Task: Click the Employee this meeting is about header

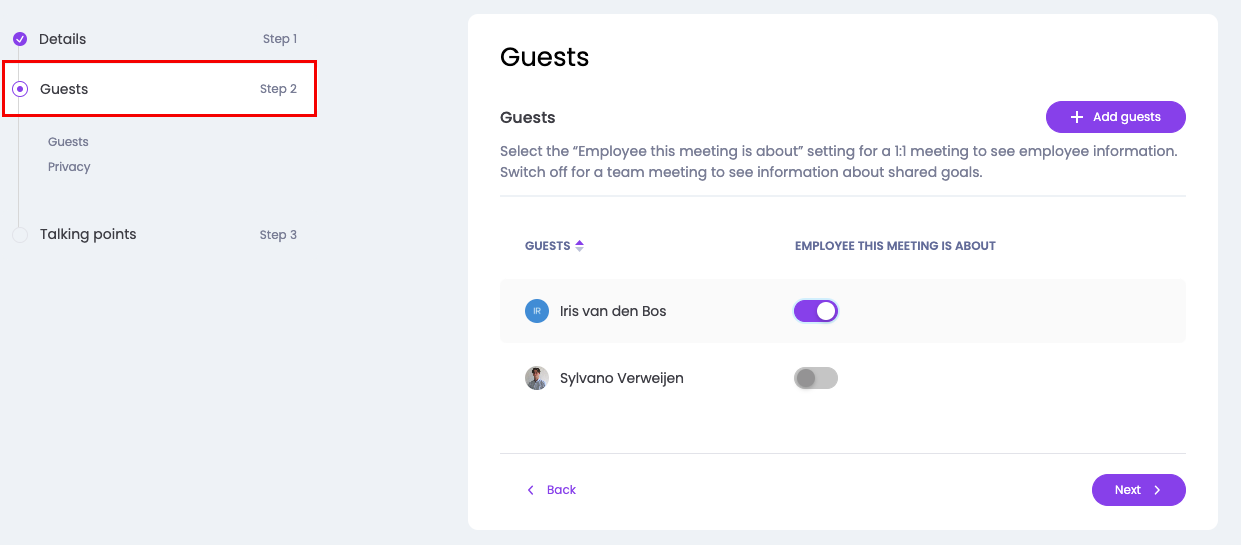Action: [895, 246]
